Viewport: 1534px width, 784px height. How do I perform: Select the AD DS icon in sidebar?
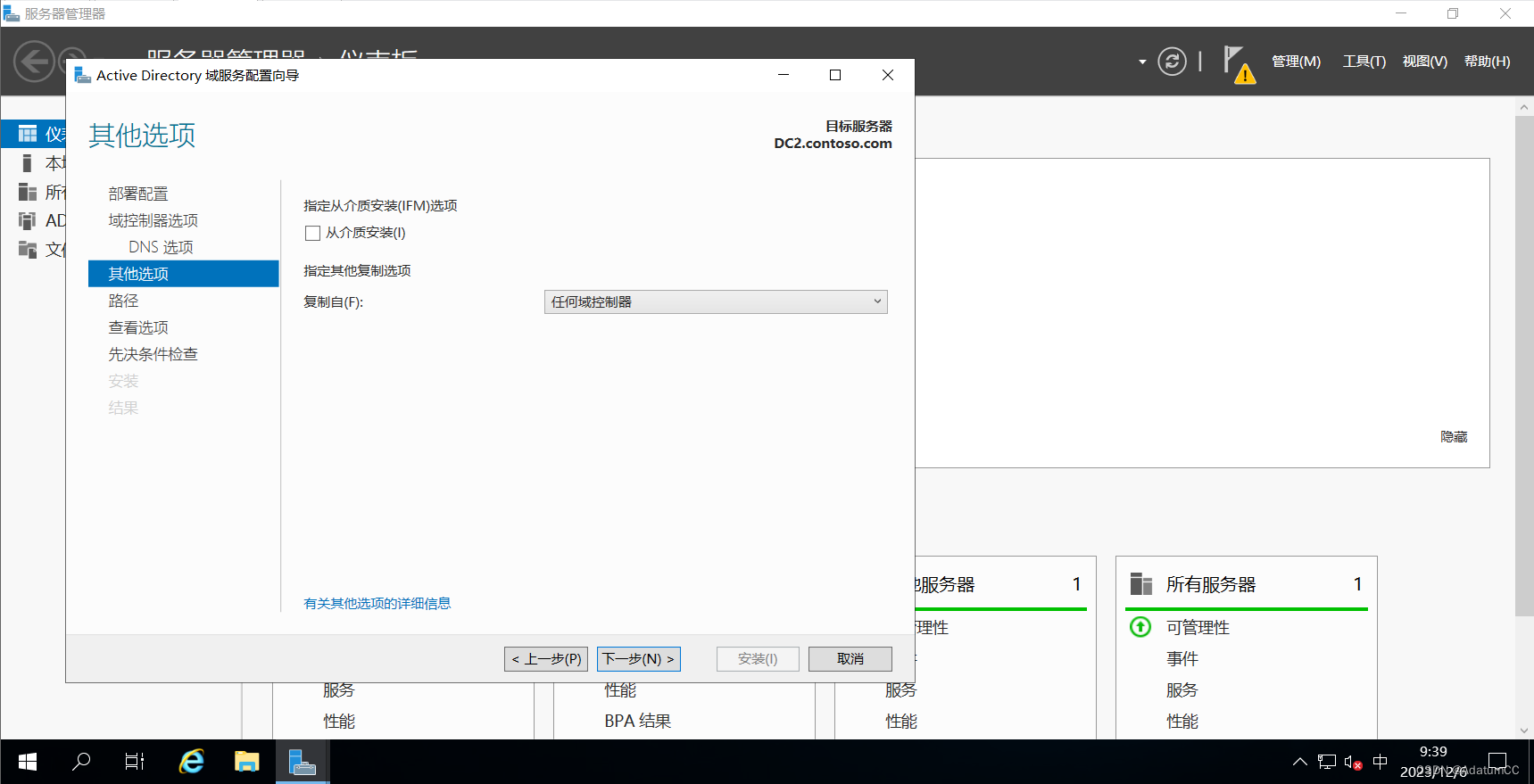[28, 220]
